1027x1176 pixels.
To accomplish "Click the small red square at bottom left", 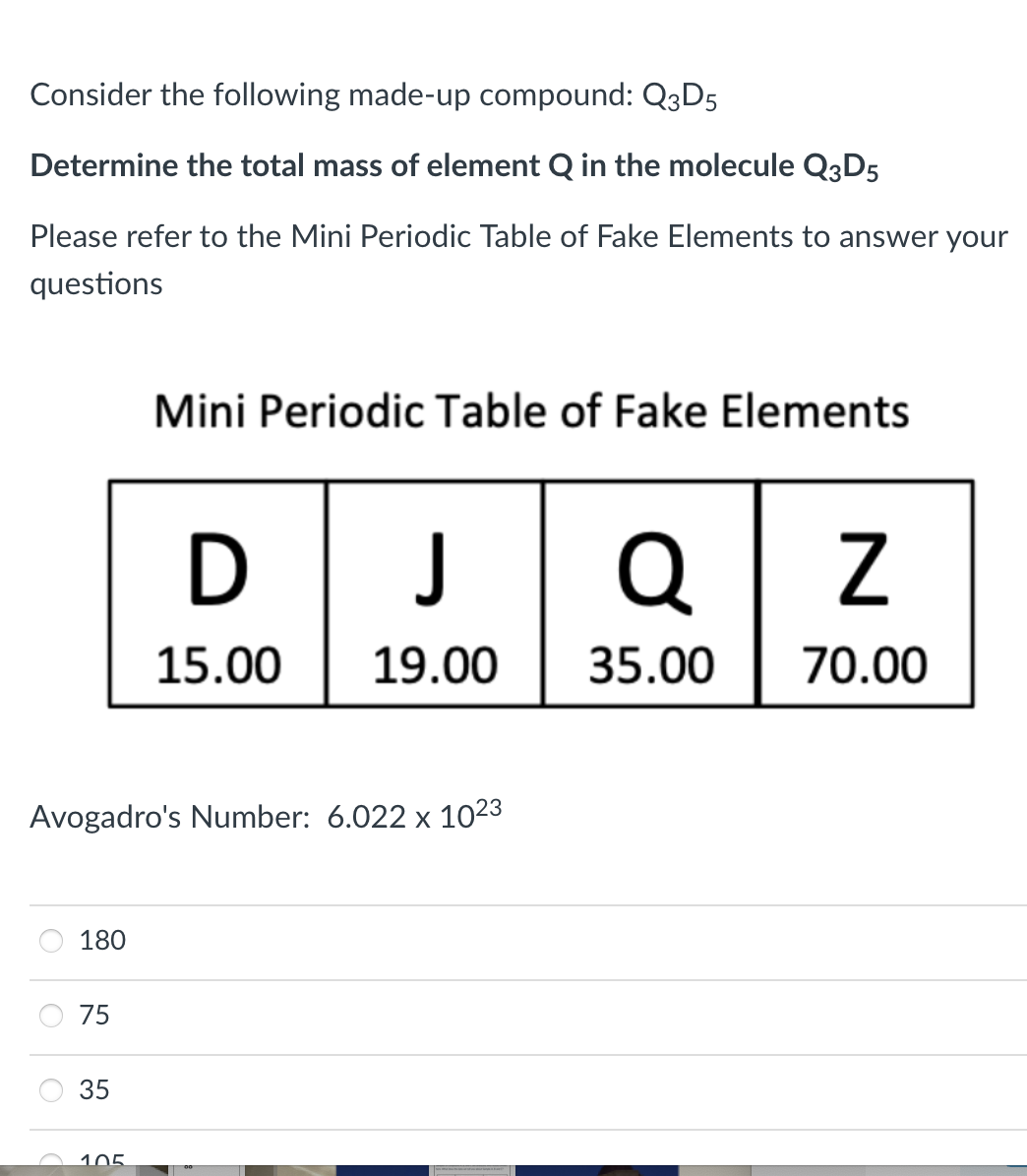I will (x=6, y=1171).
